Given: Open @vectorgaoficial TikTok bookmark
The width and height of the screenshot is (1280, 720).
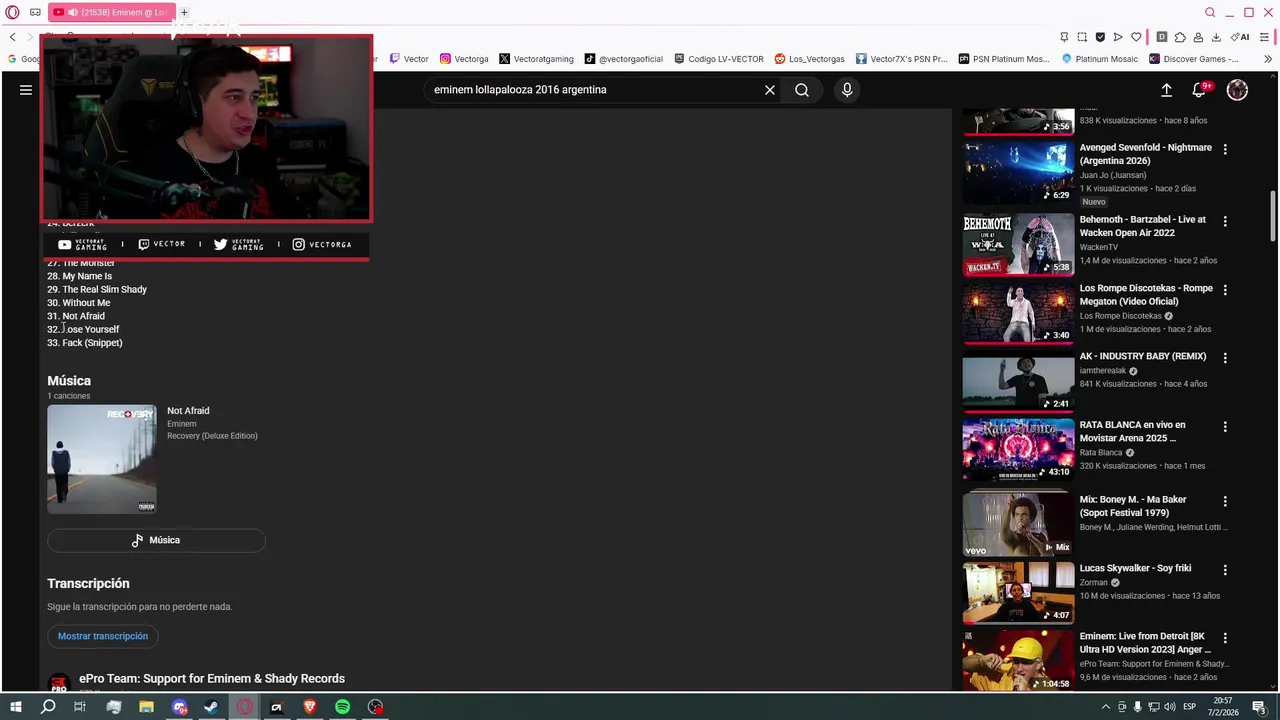Looking at the screenshot, I should [624, 59].
